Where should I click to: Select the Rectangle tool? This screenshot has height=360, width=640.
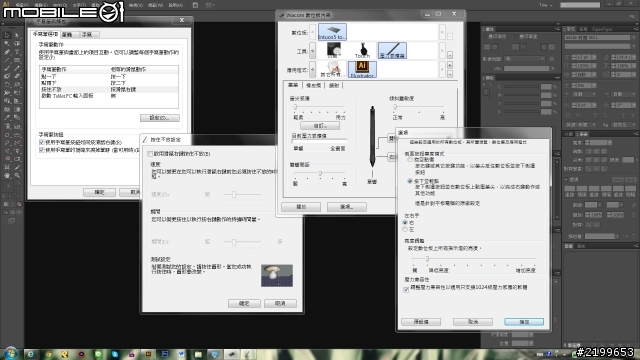coord(17,60)
